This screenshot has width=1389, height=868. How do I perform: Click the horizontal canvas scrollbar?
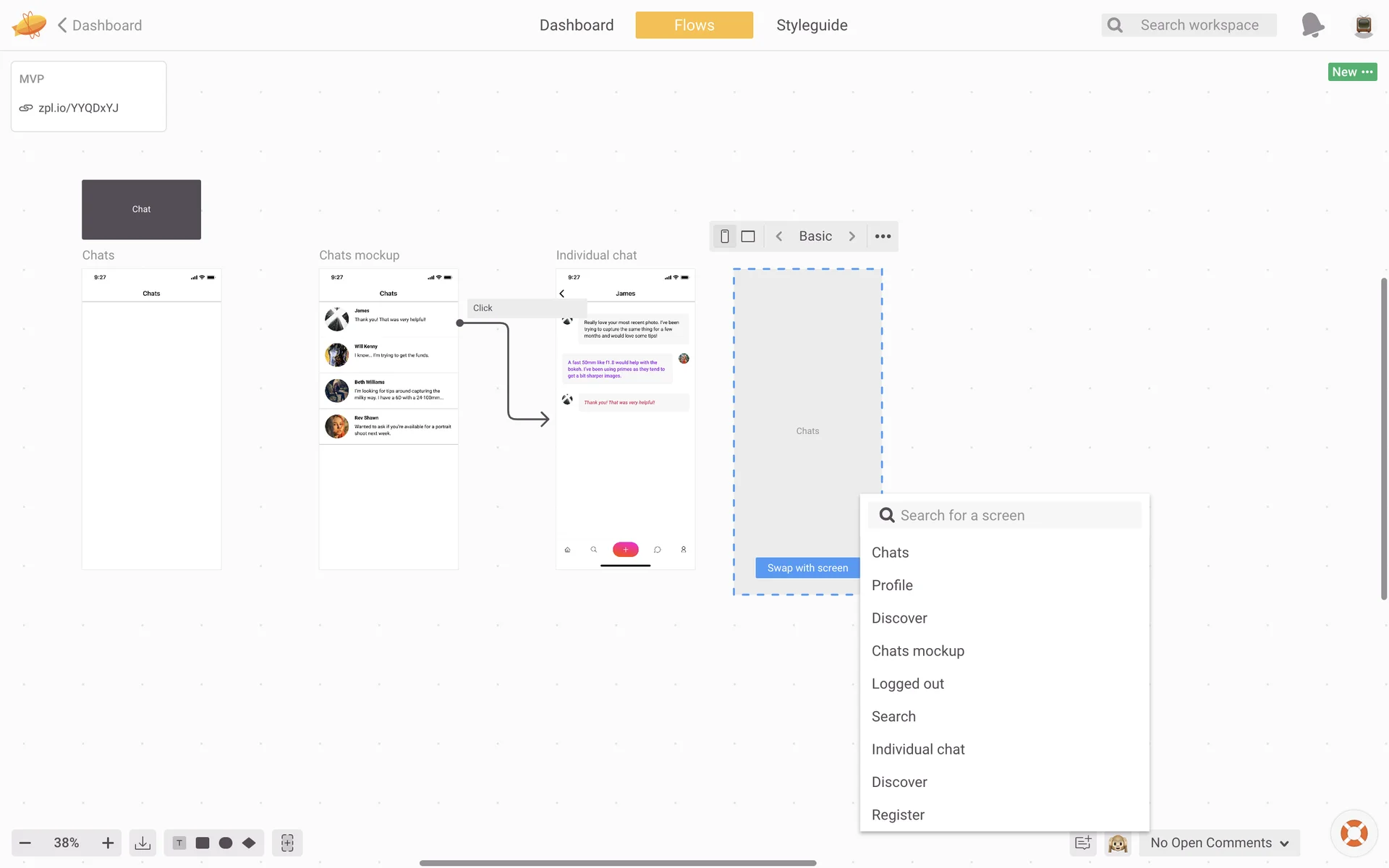[x=618, y=862]
